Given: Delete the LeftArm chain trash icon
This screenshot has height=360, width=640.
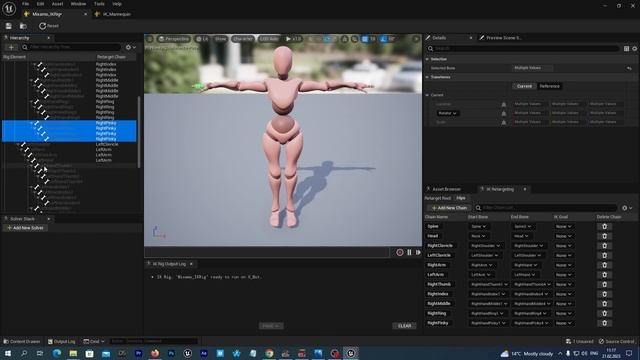Looking at the screenshot, I should click(x=604, y=275).
